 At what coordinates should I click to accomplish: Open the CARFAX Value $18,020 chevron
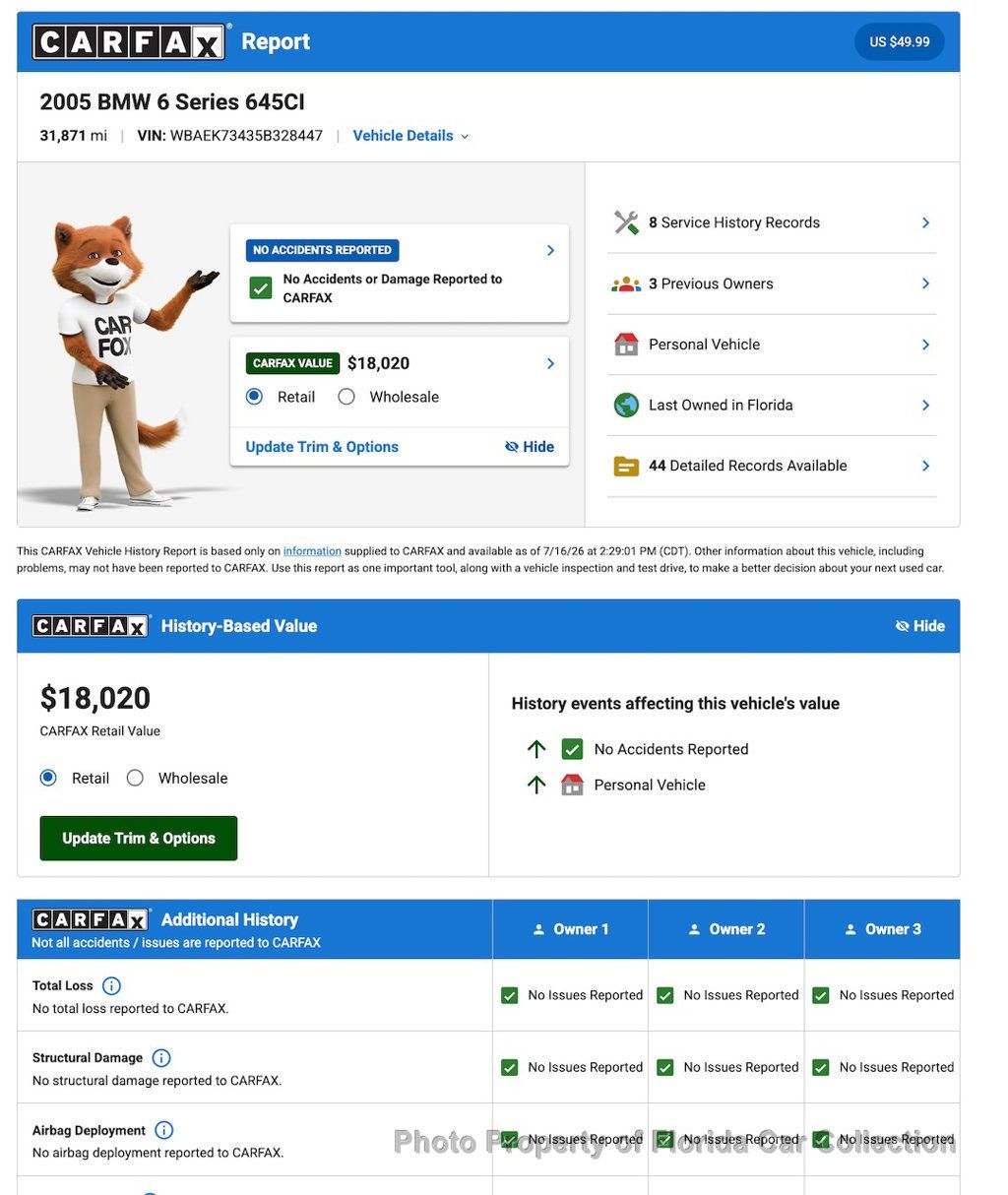[x=550, y=363]
